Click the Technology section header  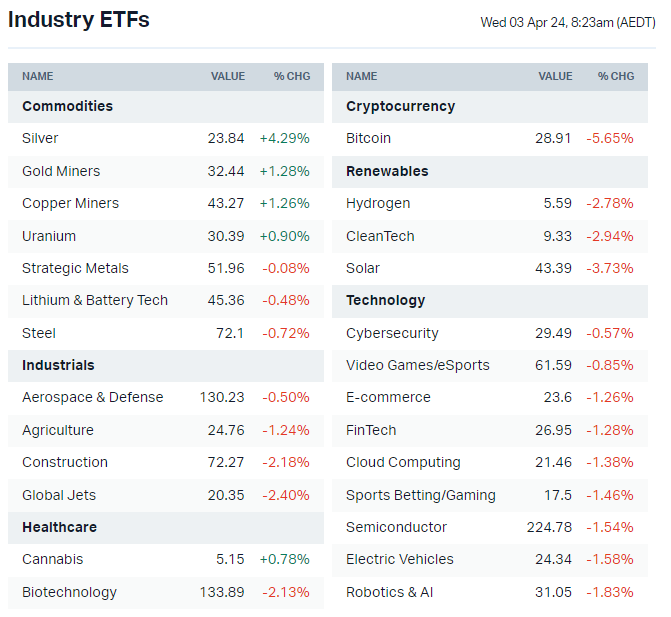click(x=385, y=300)
